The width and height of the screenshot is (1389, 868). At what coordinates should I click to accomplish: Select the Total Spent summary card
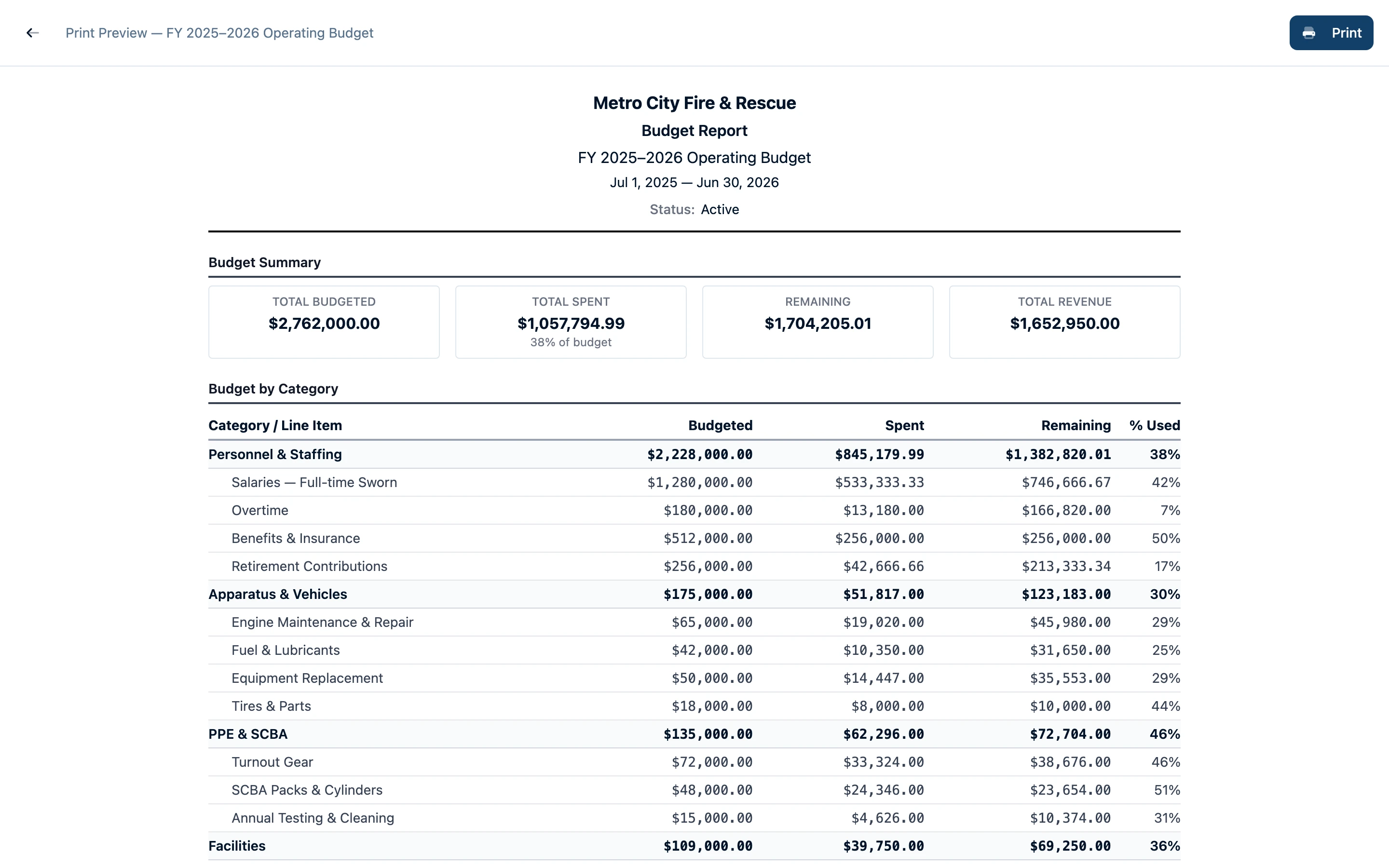[x=571, y=322]
